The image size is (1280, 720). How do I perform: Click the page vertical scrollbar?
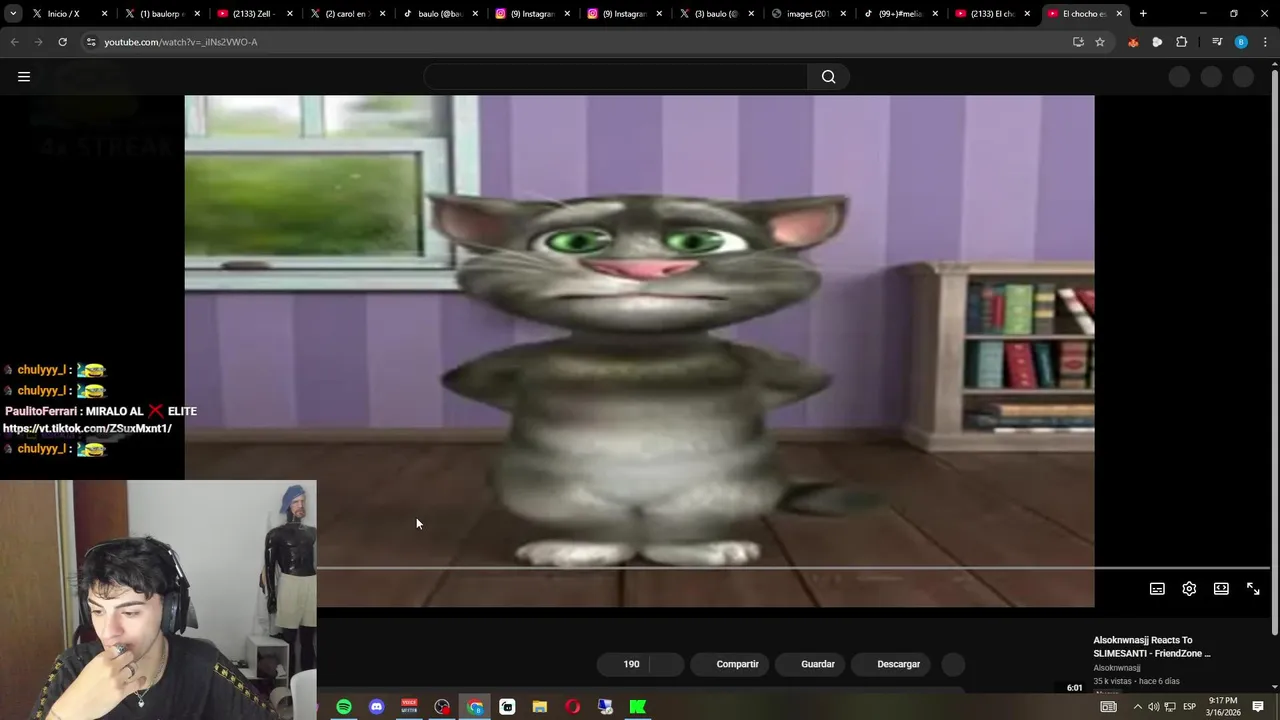1274,350
